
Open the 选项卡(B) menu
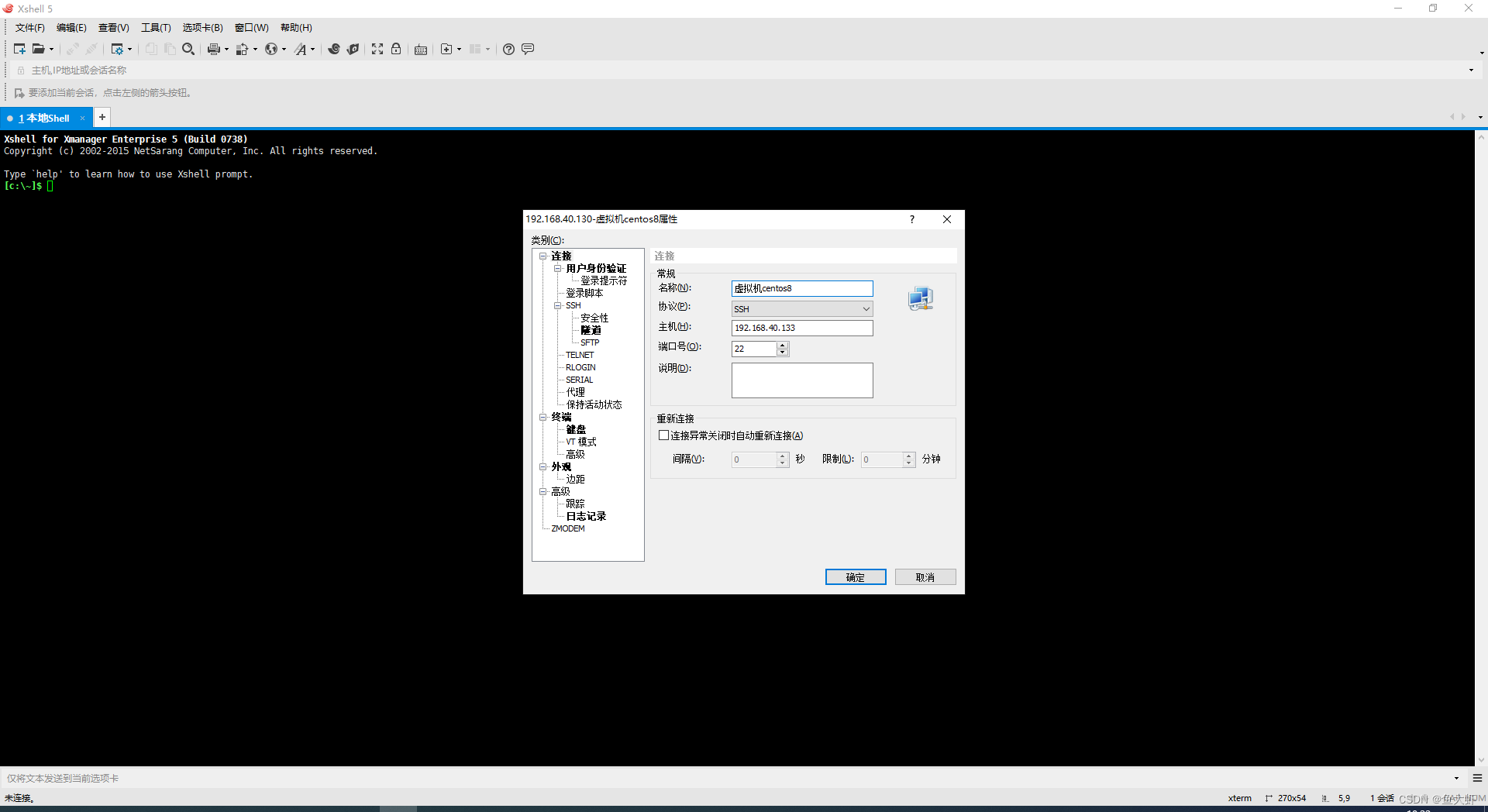click(202, 28)
